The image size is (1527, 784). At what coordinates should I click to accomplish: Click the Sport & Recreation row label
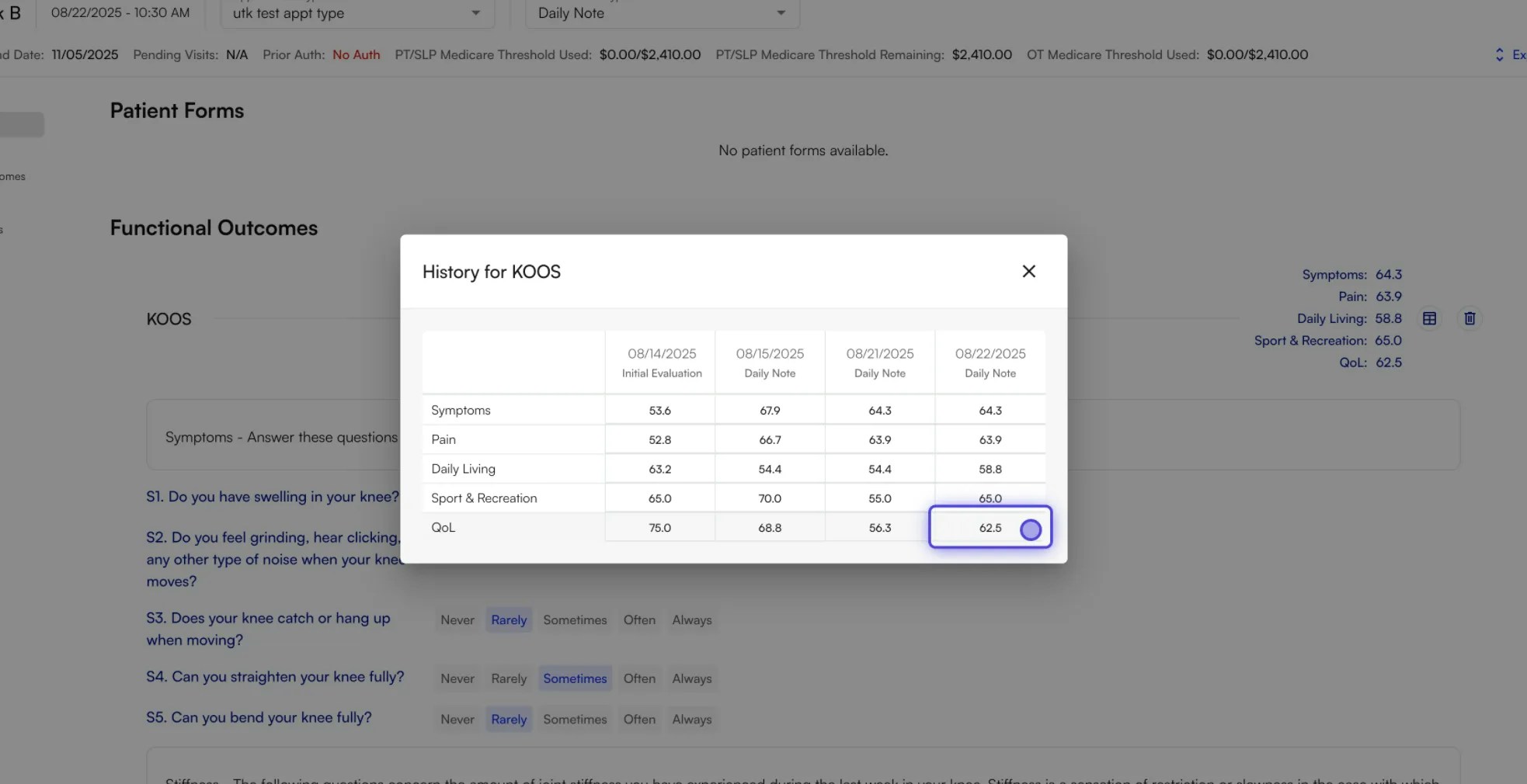point(484,498)
